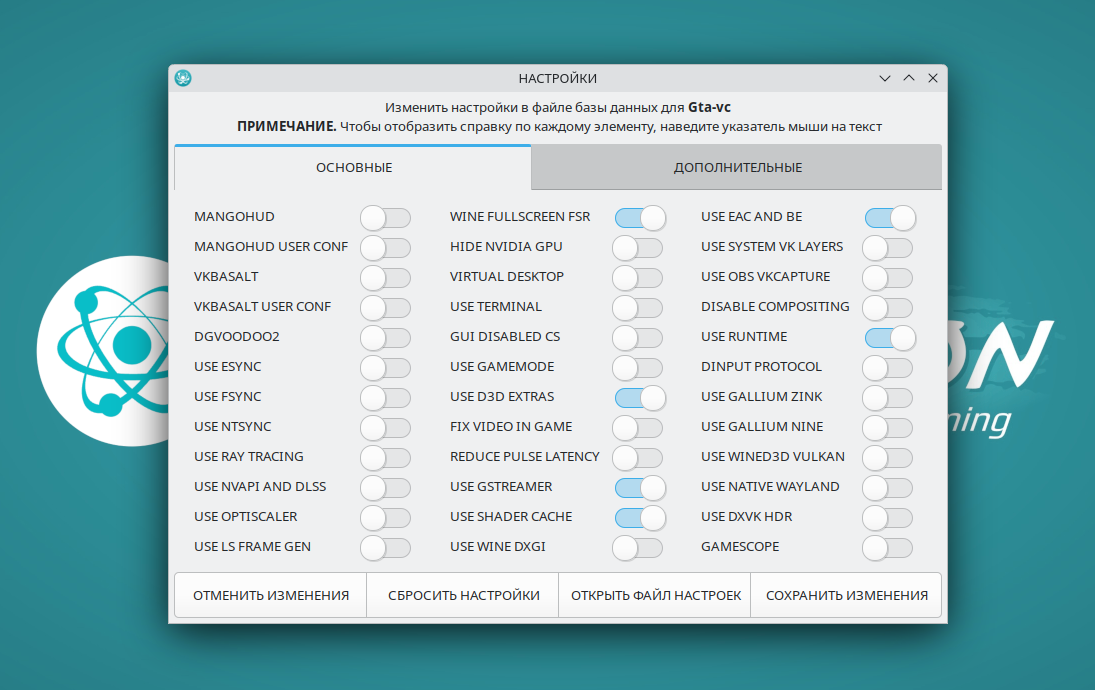Click the PortProton icon in title bar
Screen dimensions: 1095x690
click(183, 78)
